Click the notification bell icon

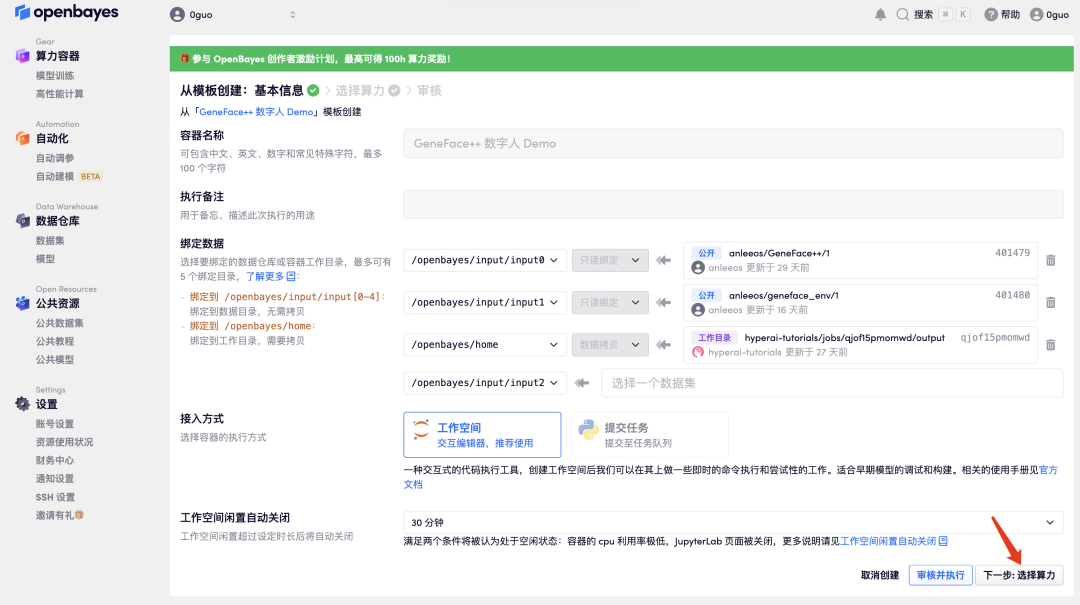880,13
